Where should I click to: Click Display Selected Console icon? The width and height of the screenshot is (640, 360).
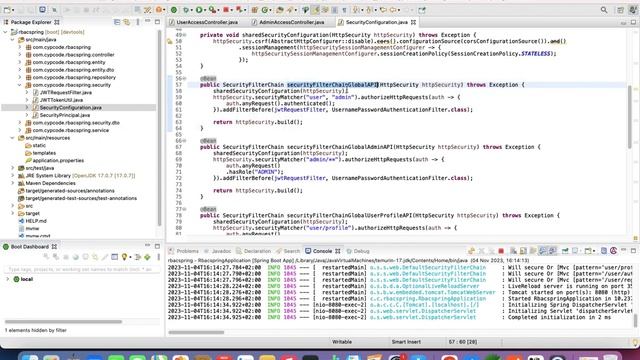click(576, 251)
